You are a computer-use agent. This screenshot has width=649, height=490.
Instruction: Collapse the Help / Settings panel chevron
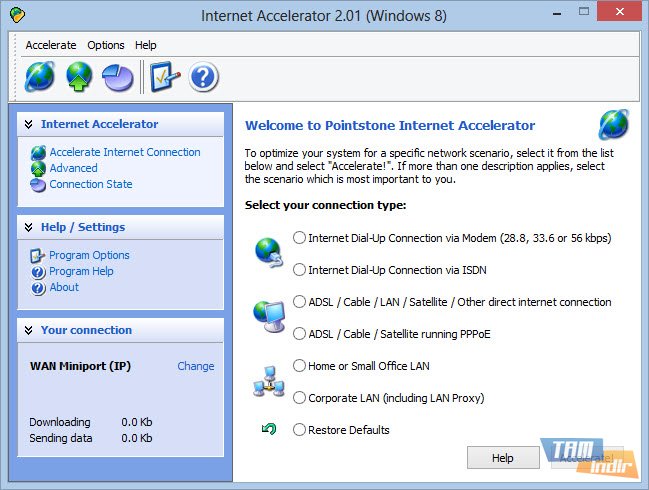click(29, 227)
